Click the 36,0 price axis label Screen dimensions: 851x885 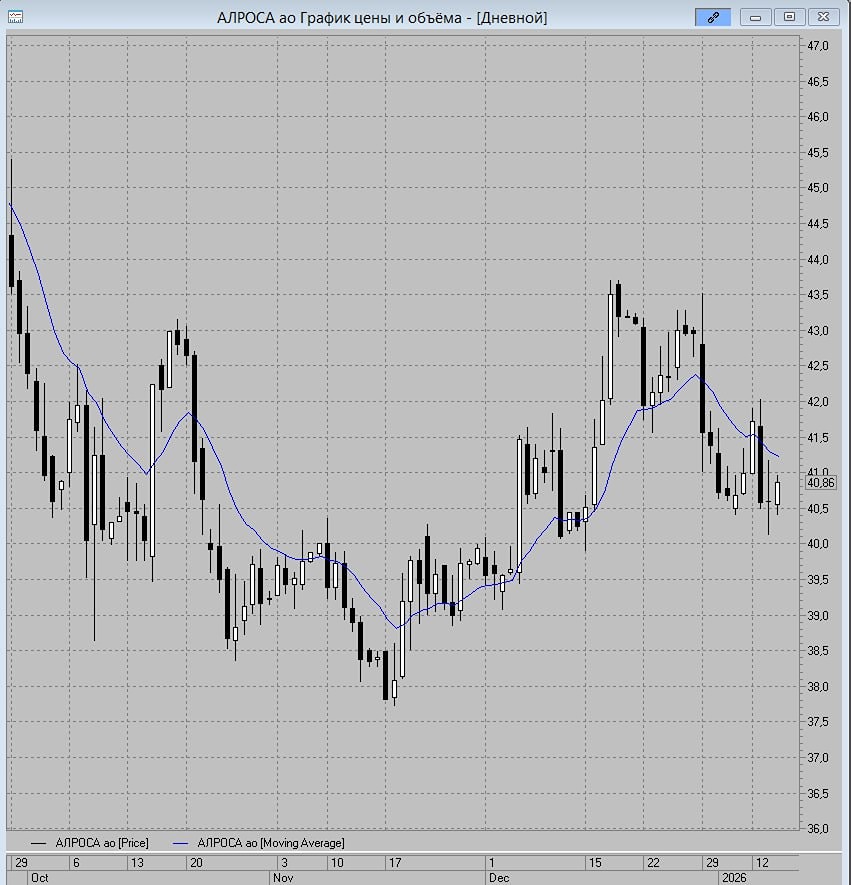point(818,829)
